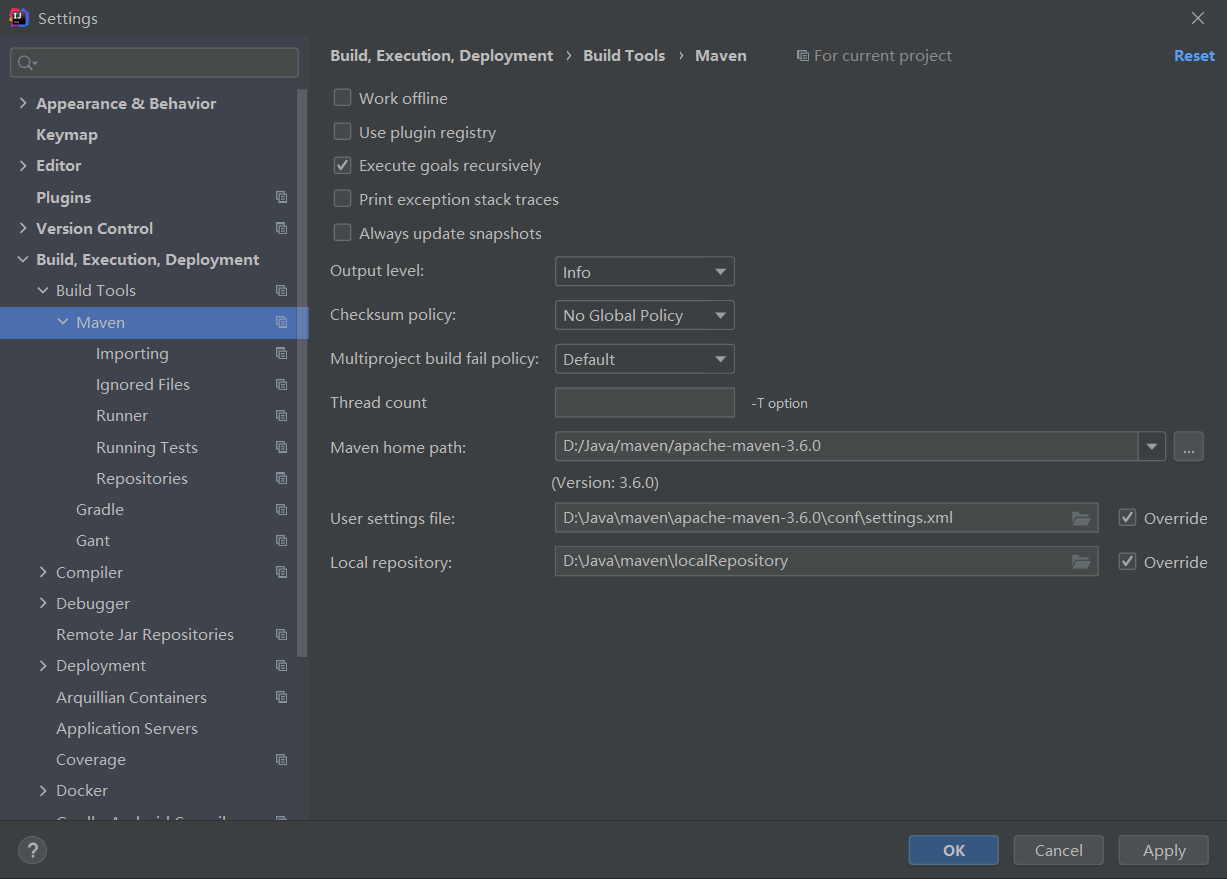The width and height of the screenshot is (1227, 879).
Task: Click the IntelliJ logo in the title bar
Action: point(18,18)
